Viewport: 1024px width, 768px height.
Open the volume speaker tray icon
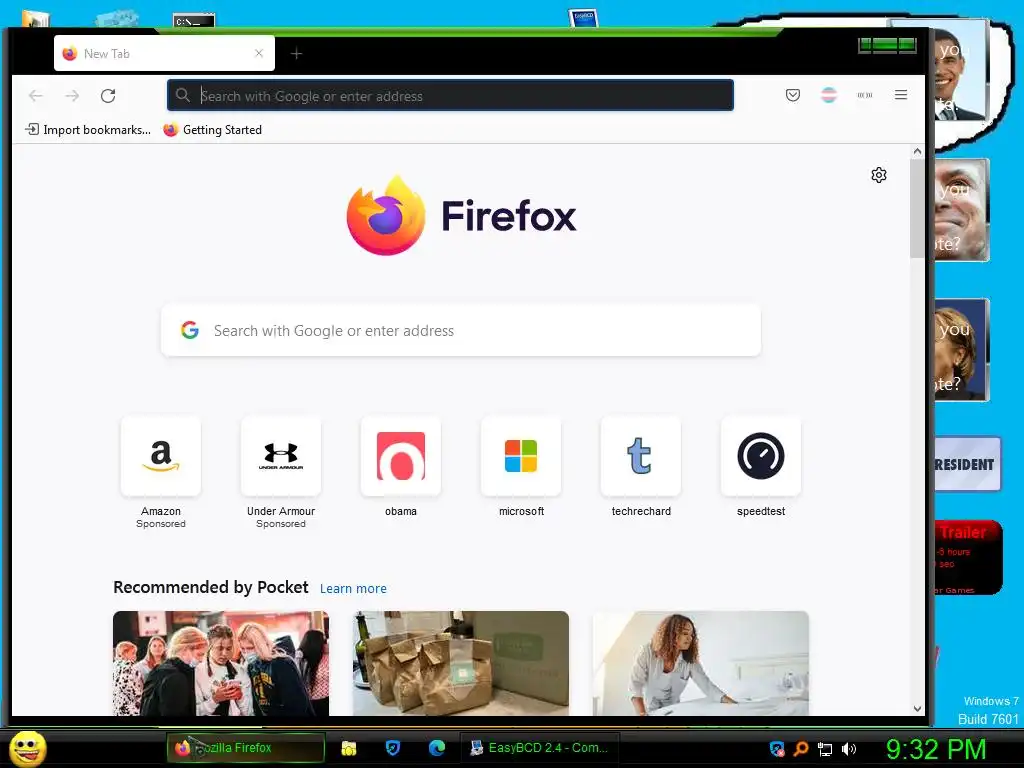(848, 749)
